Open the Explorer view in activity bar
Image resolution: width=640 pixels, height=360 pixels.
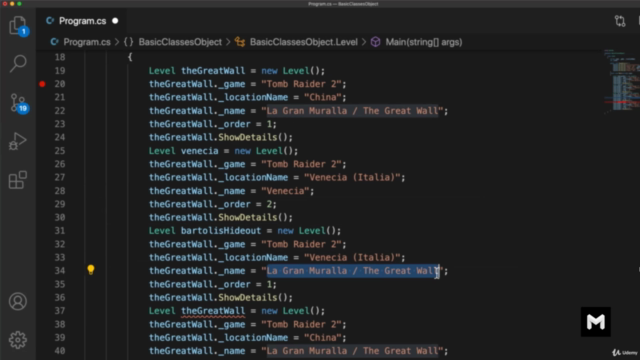click(18, 26)
